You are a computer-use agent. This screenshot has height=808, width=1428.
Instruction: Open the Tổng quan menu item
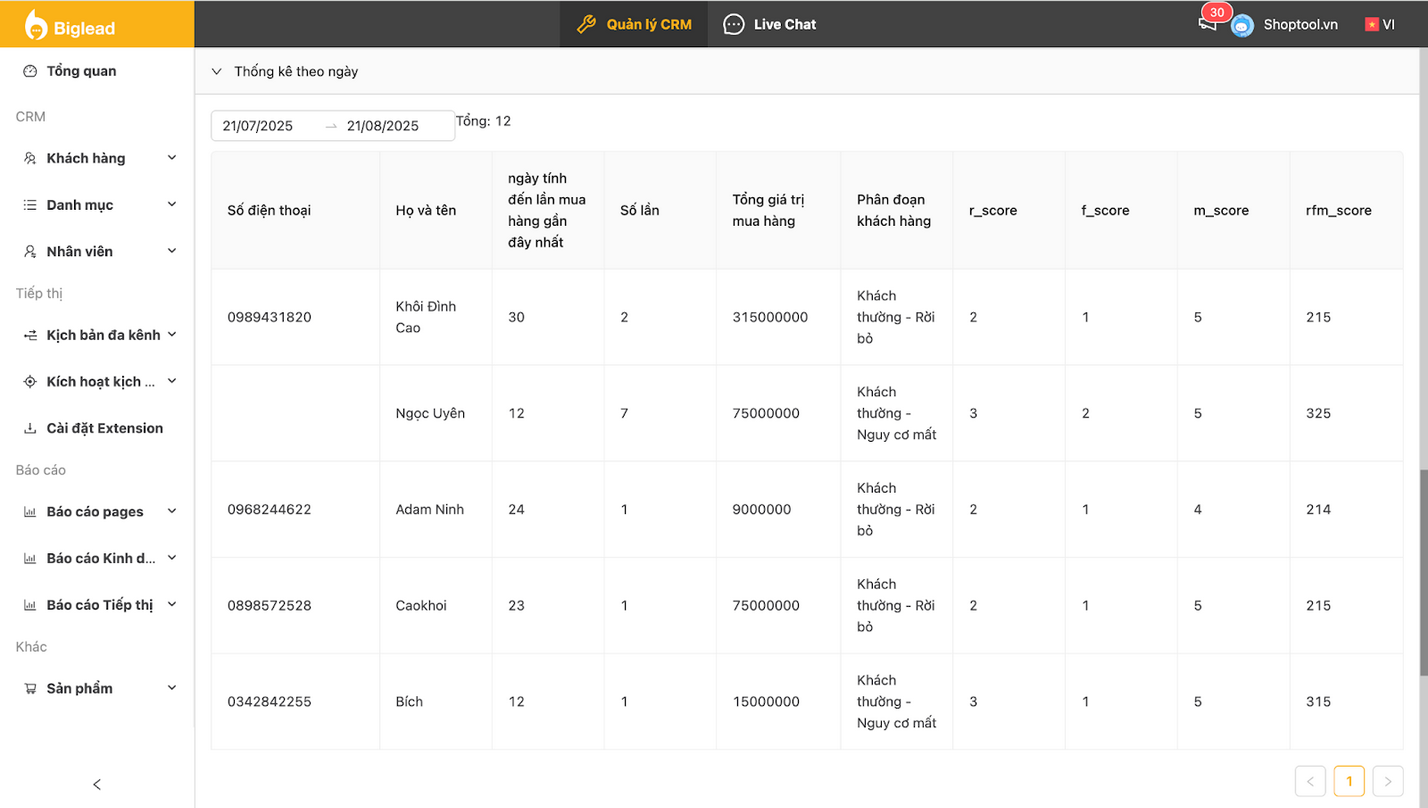click(x=97, y=71)
